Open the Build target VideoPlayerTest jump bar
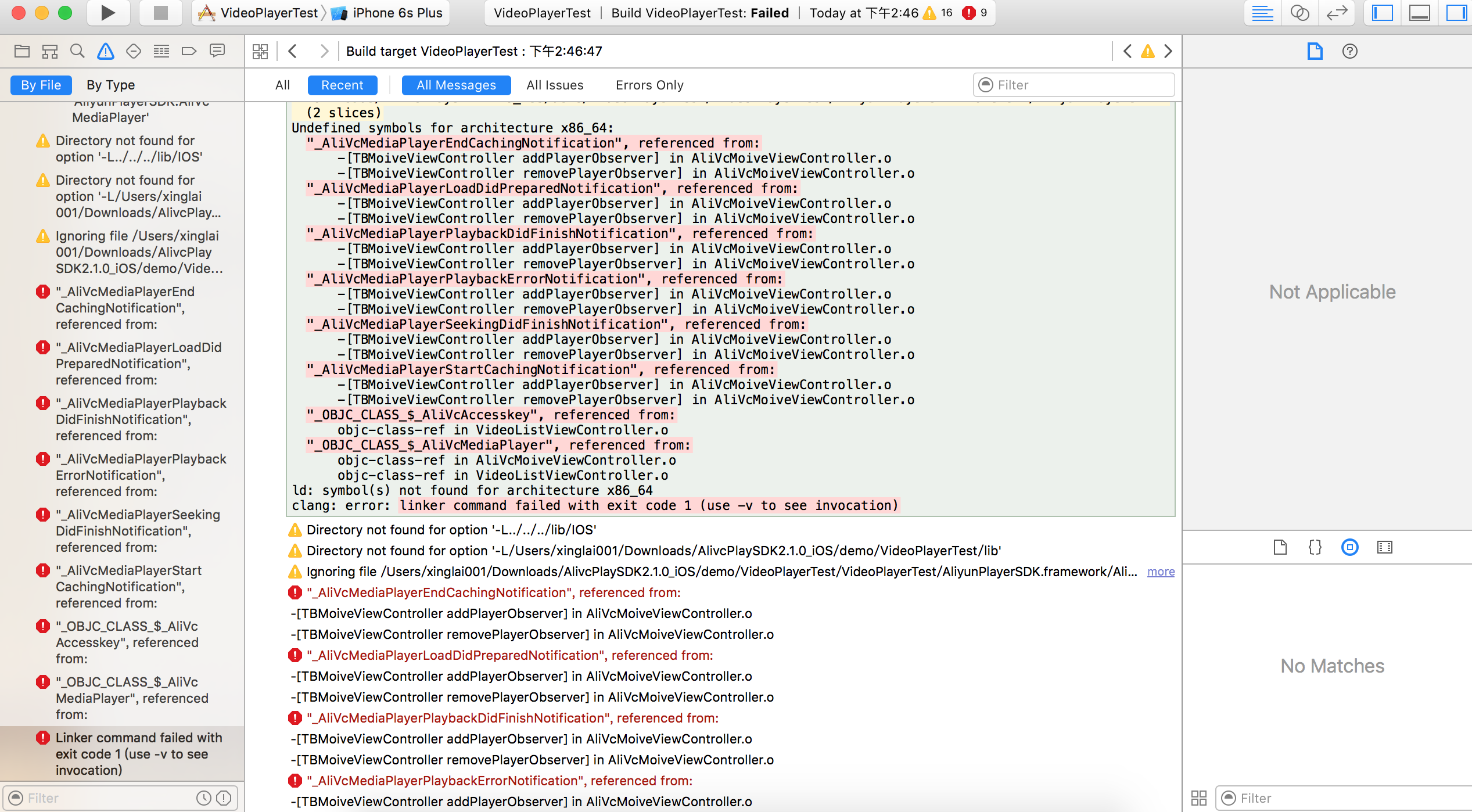Screen dimensions: 1472x812 [x=474, y=51]
